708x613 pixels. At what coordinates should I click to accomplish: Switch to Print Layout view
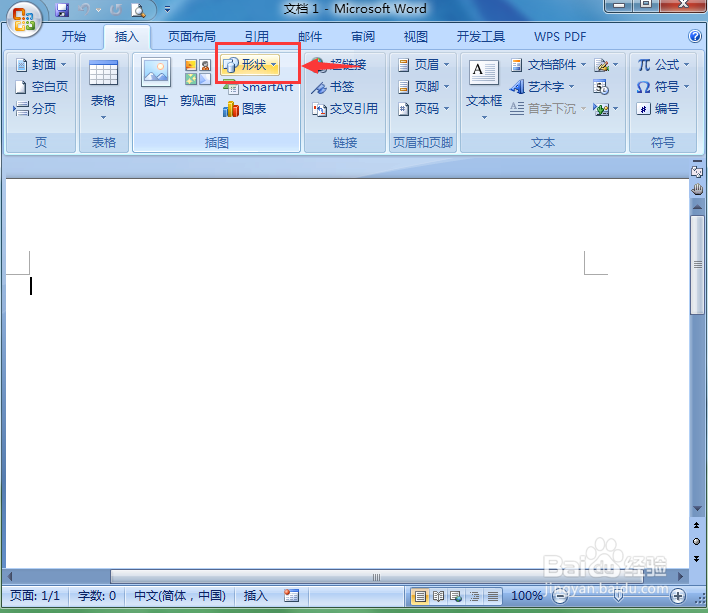pos(420,597)
